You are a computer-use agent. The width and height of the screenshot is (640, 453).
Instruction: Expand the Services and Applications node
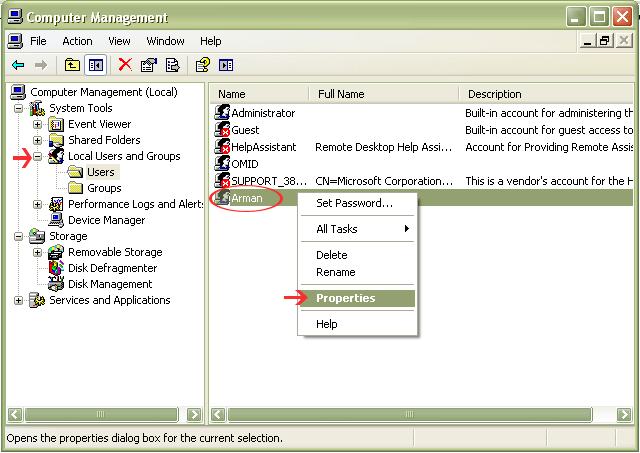click(x=19, y=300)
